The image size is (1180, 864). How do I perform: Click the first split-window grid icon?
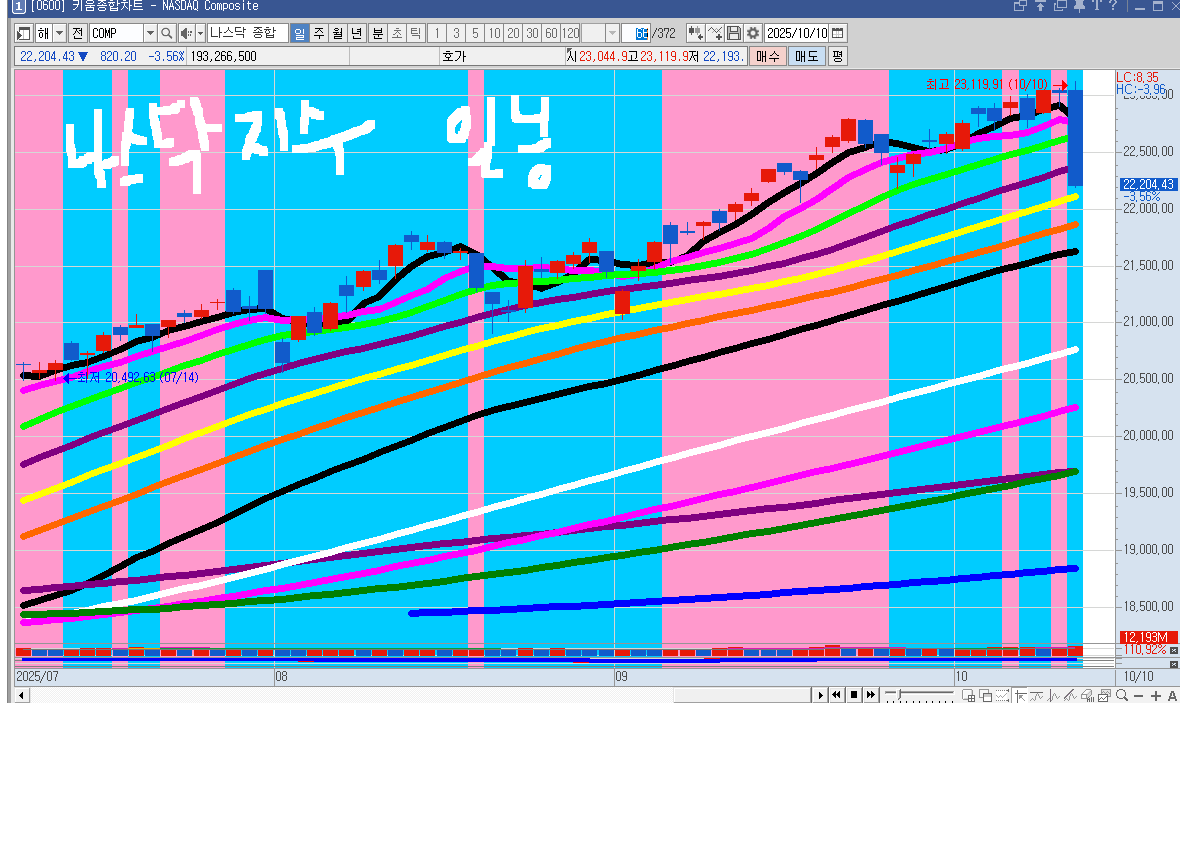point(969,695)
